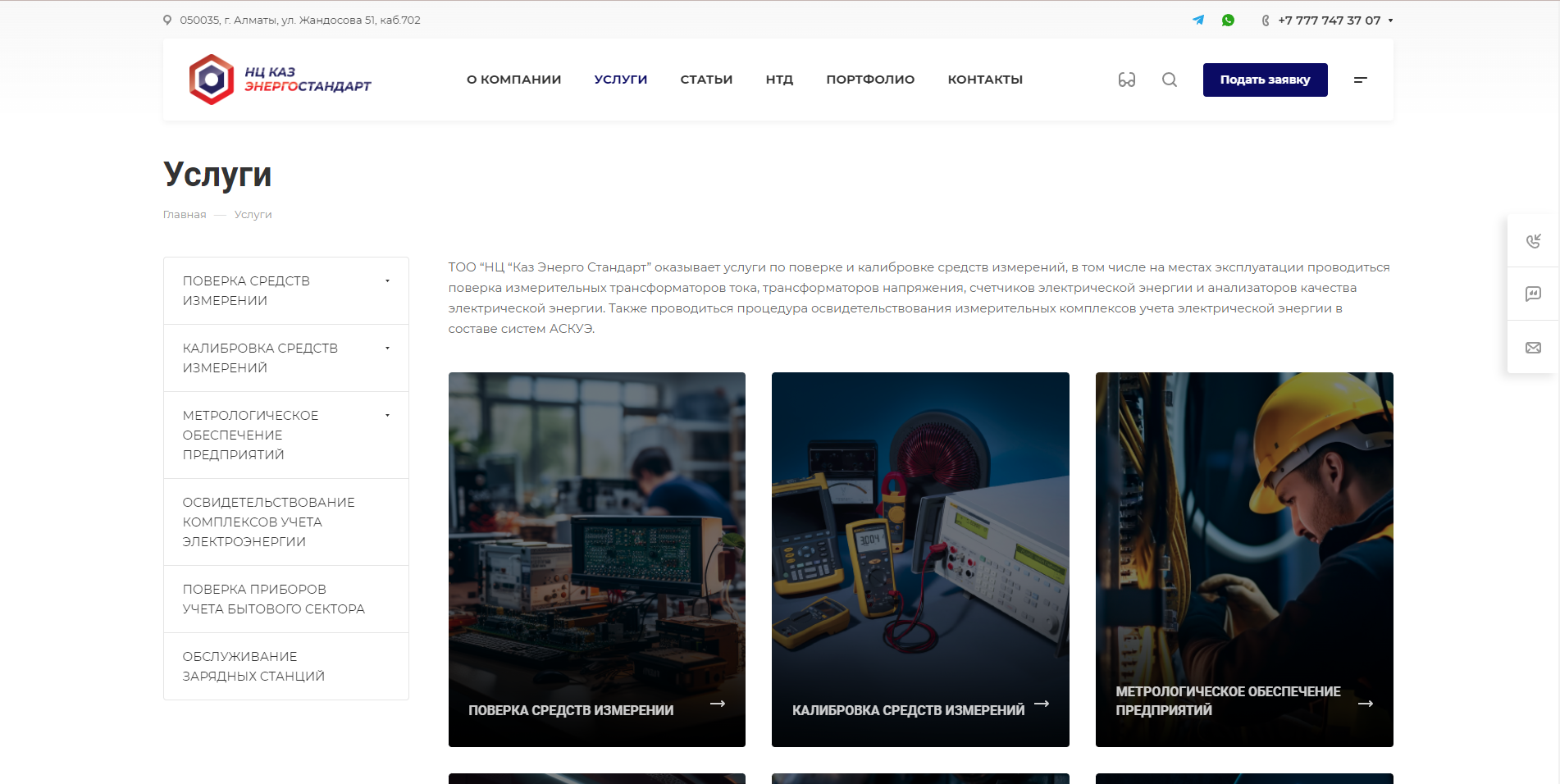Expand Калибровка средств измерений sidebar arrow

pos(387,349)
